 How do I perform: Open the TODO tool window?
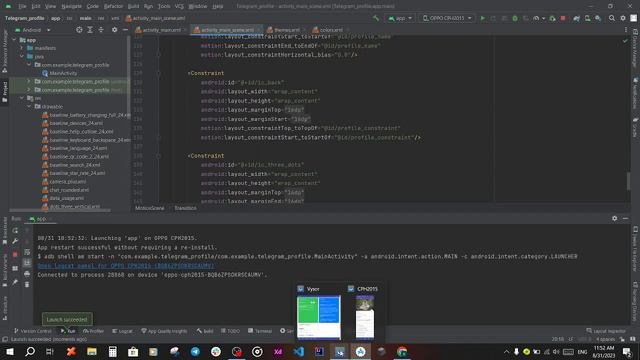[x=230, y=331]
